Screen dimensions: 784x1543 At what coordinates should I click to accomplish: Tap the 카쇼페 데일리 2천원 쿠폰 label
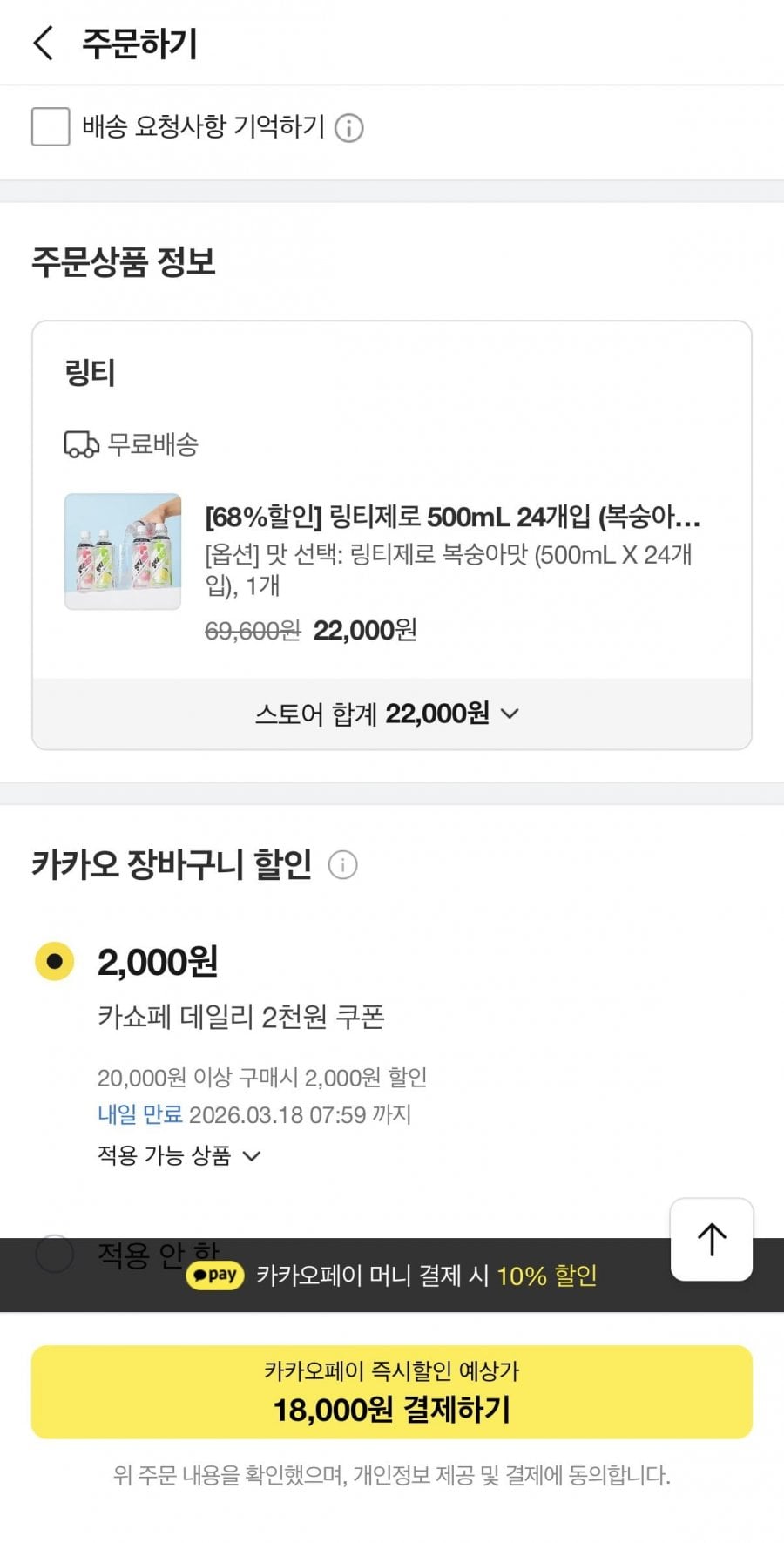[241, 1016]
